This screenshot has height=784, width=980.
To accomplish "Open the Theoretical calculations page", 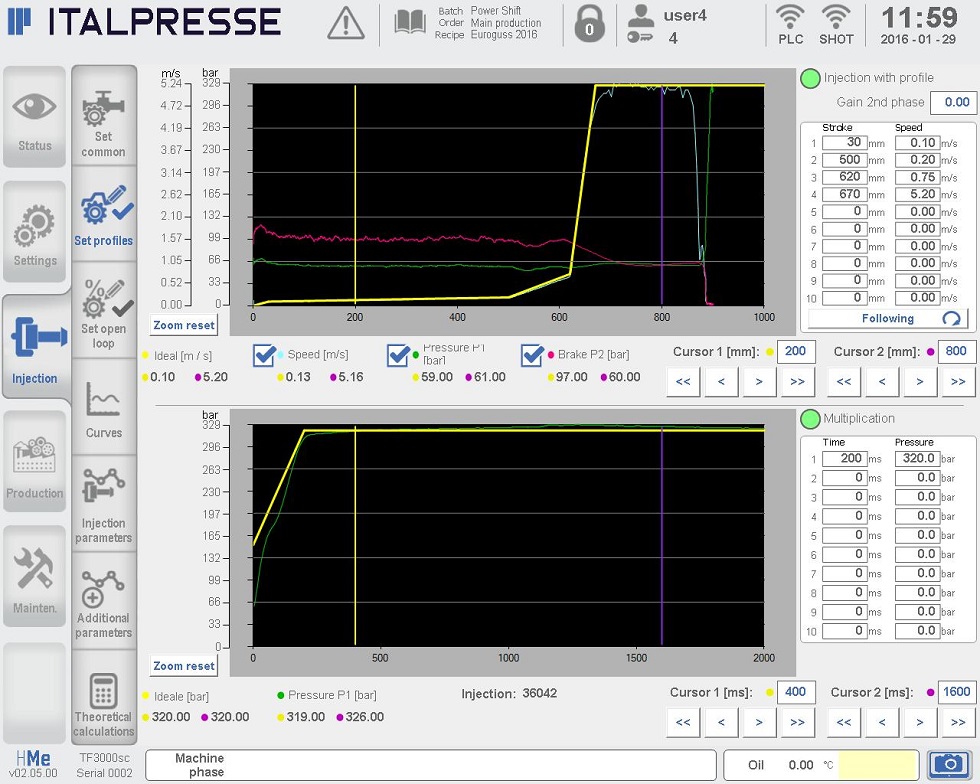I will (x=104, y=696).
